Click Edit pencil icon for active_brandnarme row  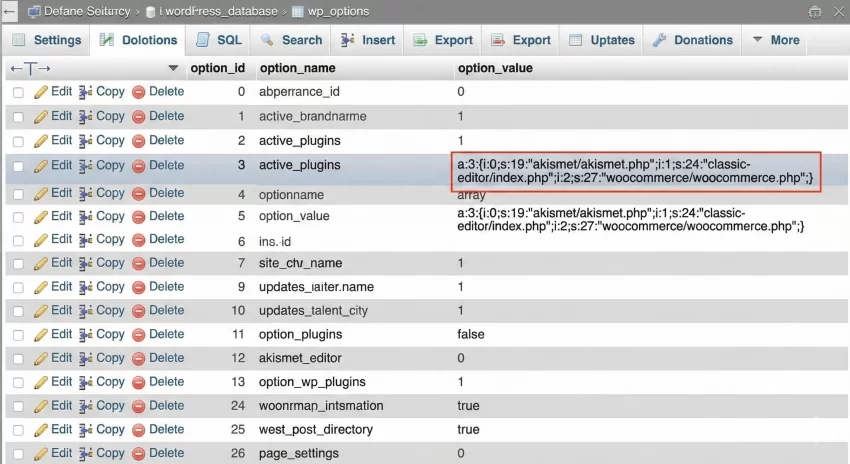[x=41, y=117]
